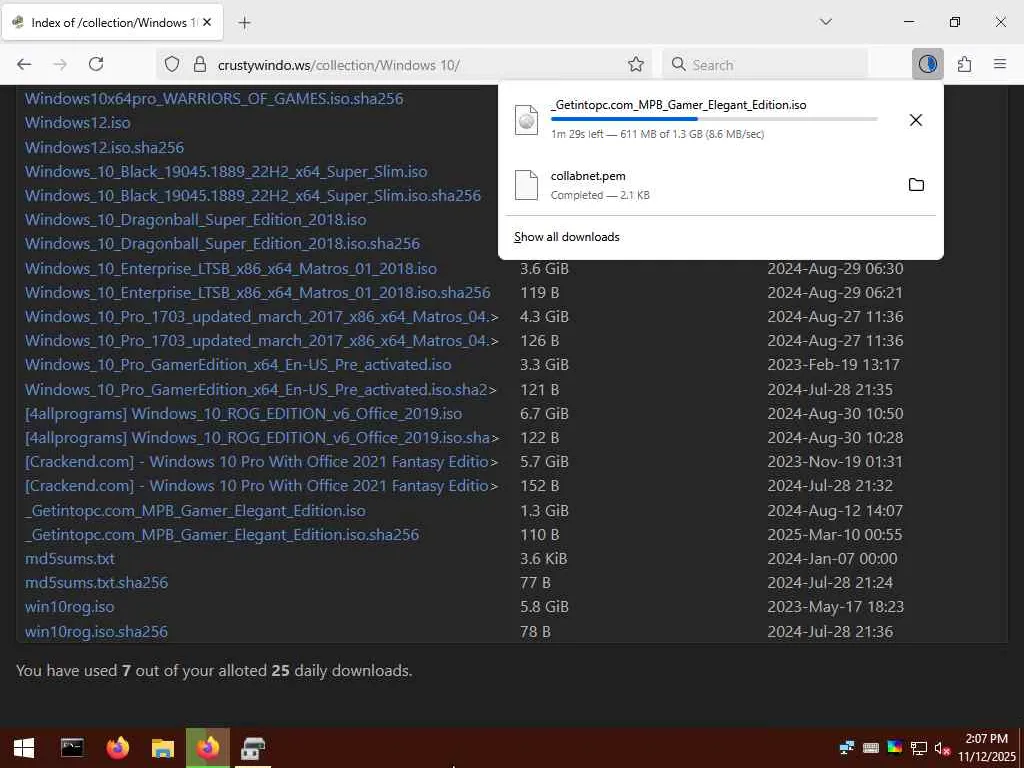
Task: Select the Index of /collection/Windows 10 tab
Action: click(x=113, y=23)
